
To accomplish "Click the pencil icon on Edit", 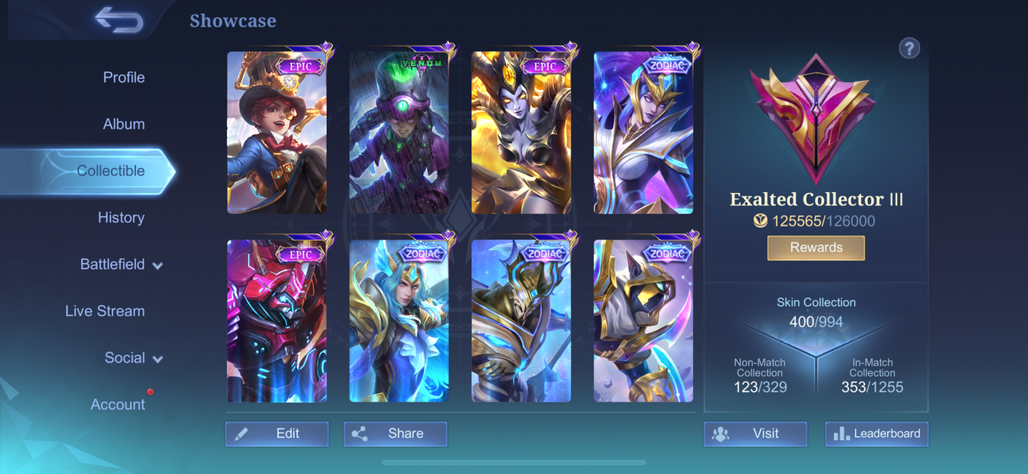I will click(x=242, y=433).
